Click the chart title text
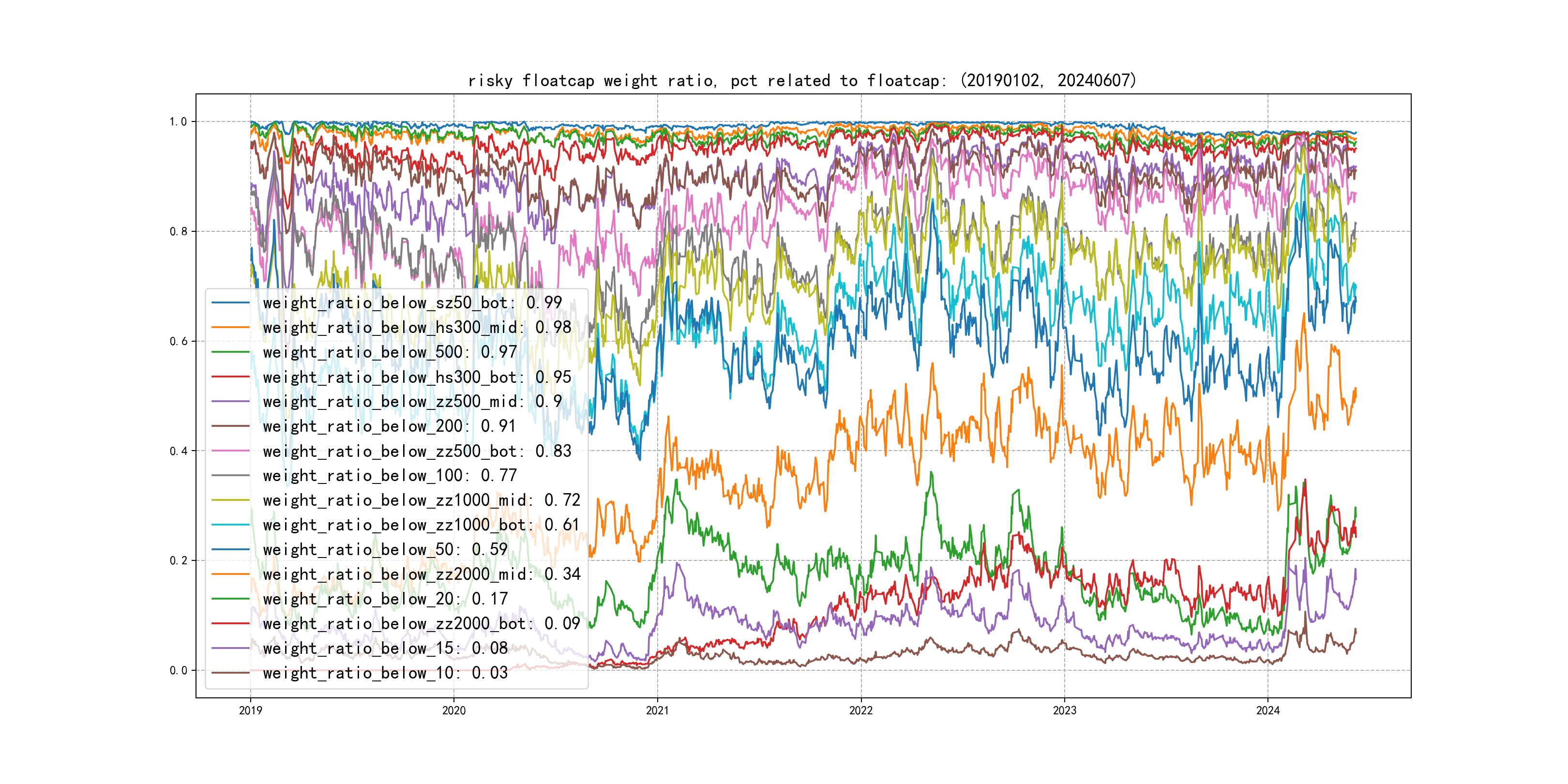 click(x=802, y=80)
